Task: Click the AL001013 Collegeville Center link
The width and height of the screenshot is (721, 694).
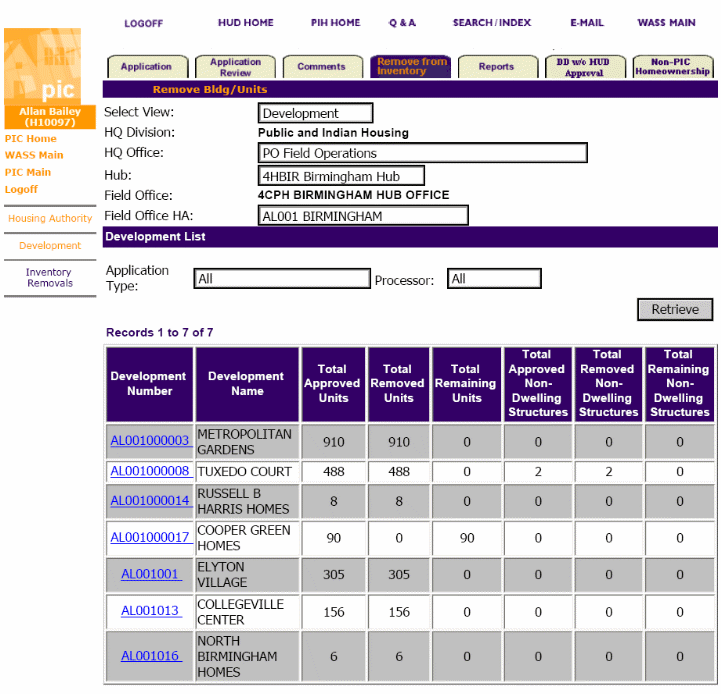Action: coord(150,611)
